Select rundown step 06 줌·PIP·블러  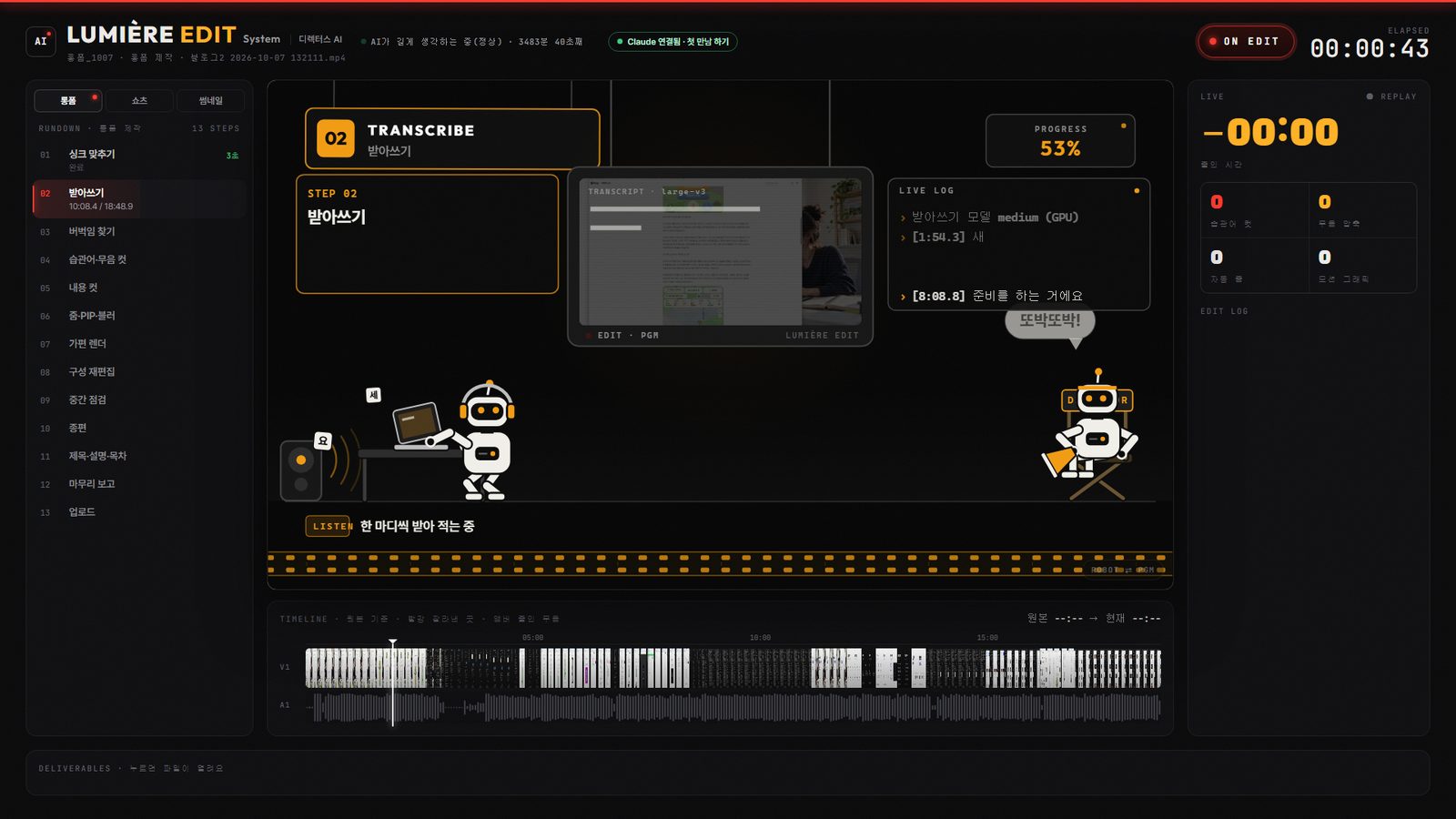[138, 316]
